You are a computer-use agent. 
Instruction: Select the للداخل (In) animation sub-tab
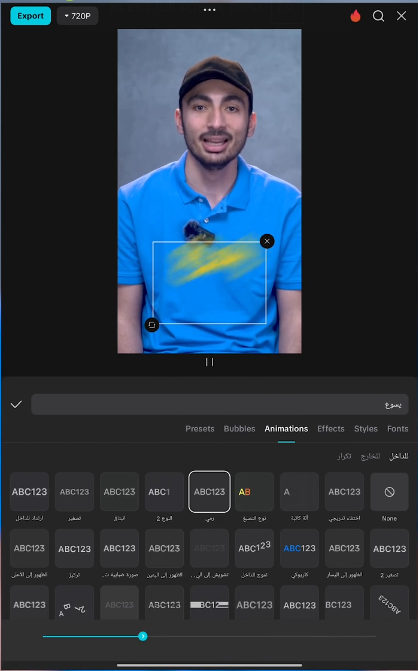coord(398,457)
